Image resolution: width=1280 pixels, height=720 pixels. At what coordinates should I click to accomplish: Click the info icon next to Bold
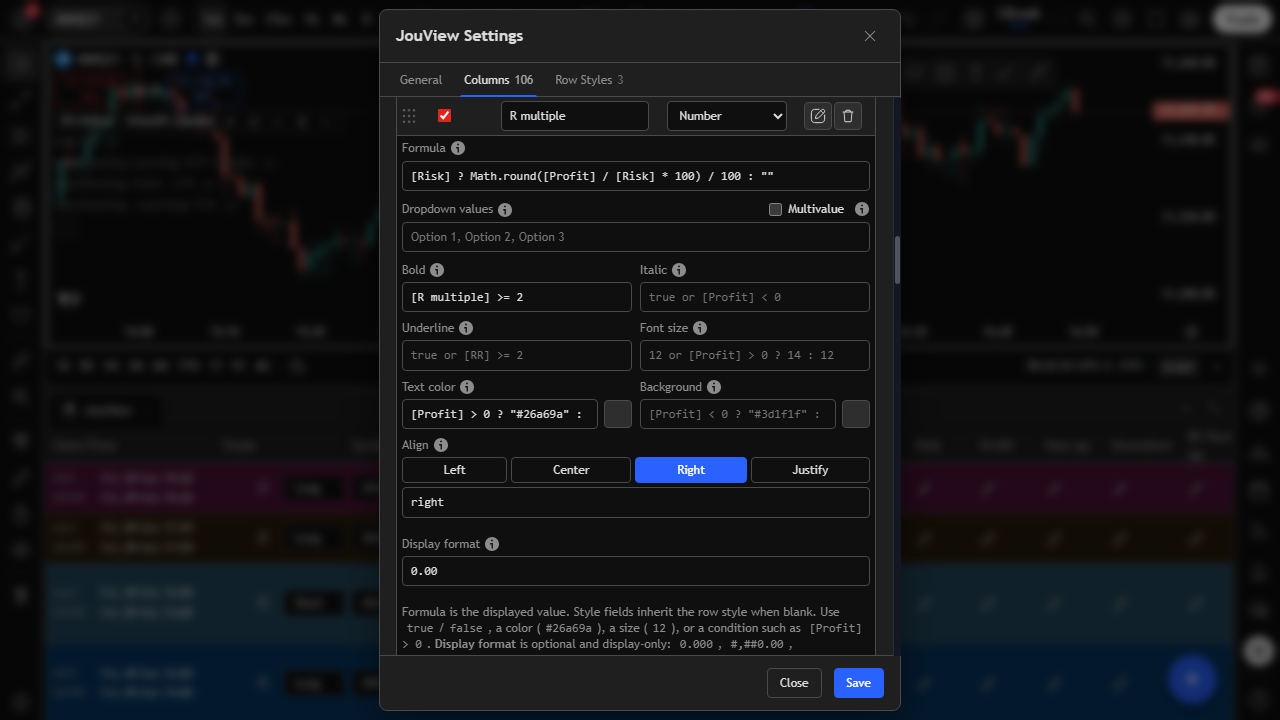(437, 270)
